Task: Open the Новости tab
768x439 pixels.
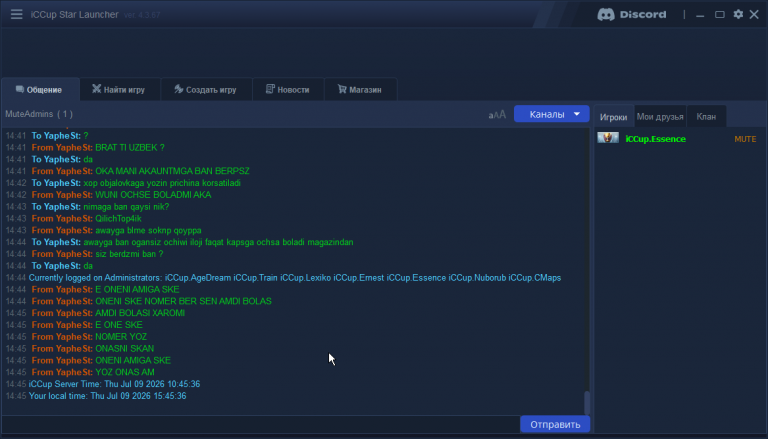Action: point(288,90)
